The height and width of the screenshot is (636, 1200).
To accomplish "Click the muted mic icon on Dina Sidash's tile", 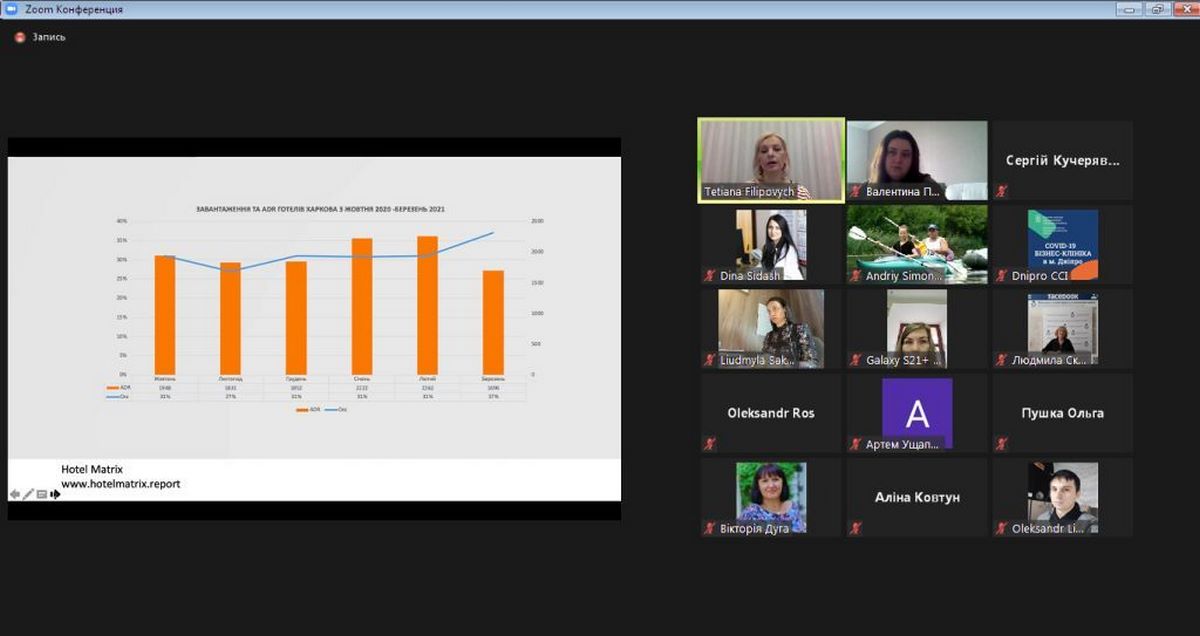I will pos(710,276).
